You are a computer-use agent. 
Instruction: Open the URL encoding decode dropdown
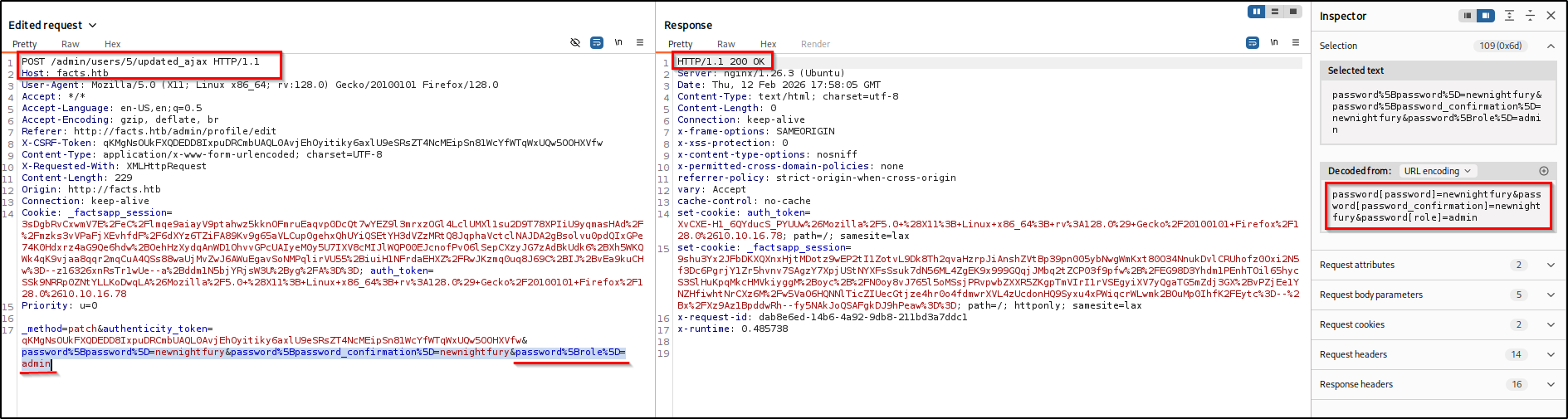click(1437, 171)
